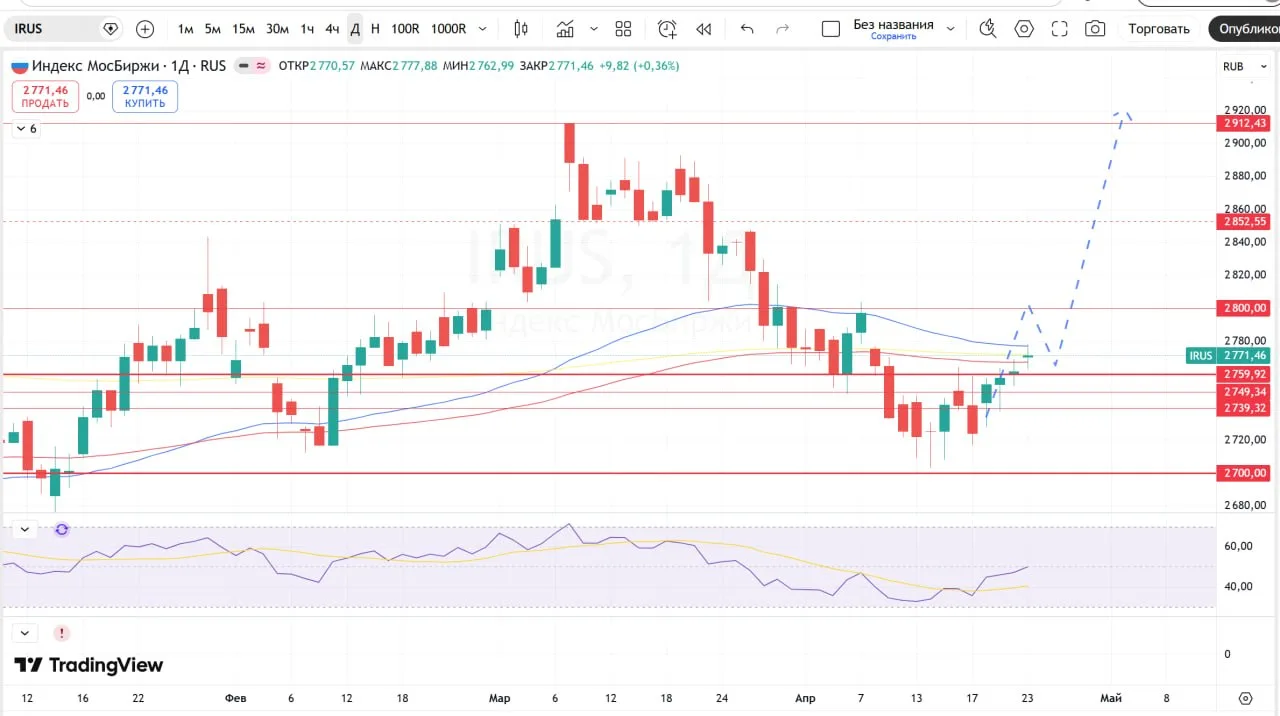Enter fullscreen mode
The height and width of the screenshot is (716, 1280).
(x=1060, y=29)
